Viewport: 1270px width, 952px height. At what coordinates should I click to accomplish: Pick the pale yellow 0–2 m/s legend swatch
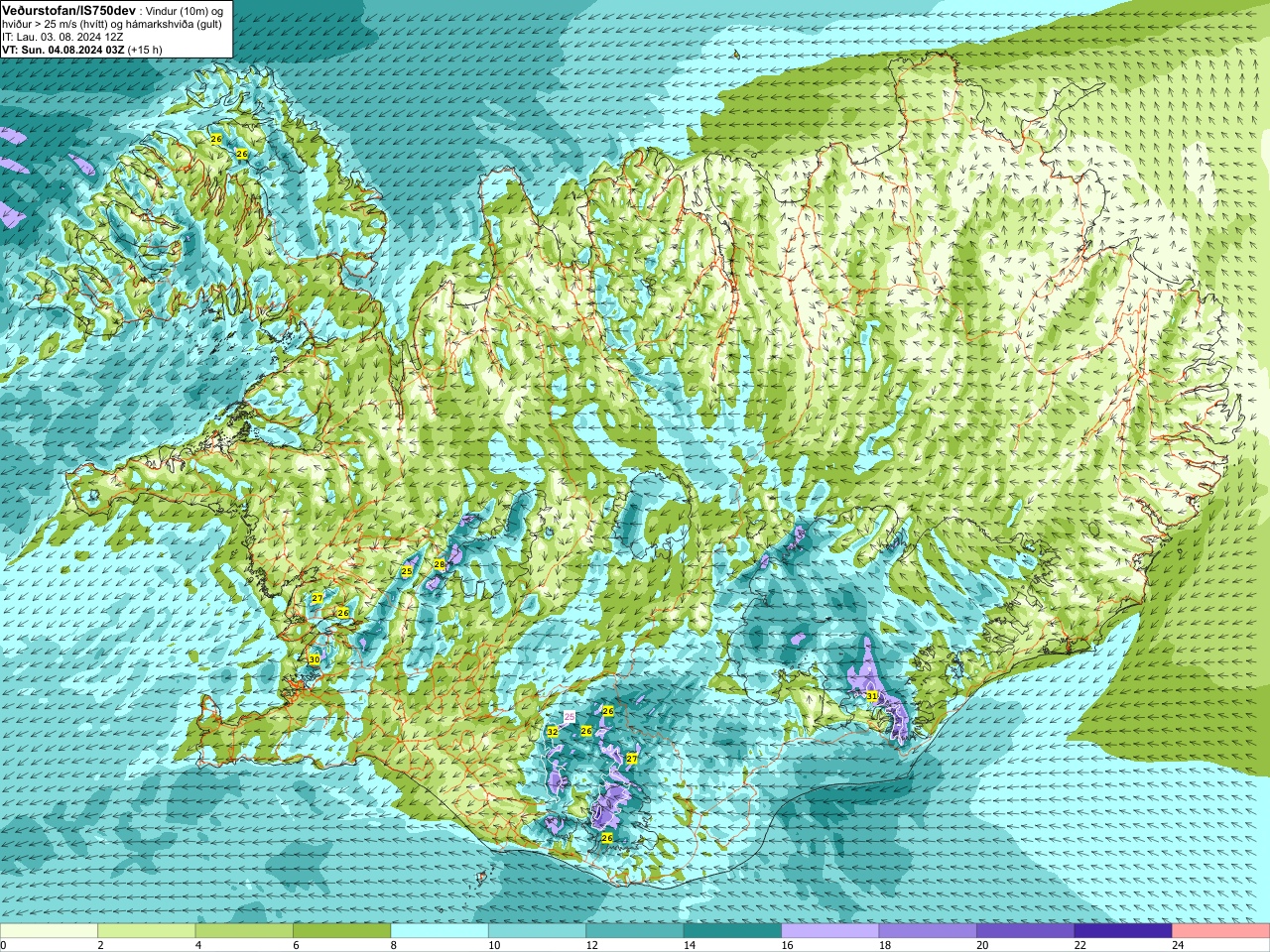click(x=49, y=931)
